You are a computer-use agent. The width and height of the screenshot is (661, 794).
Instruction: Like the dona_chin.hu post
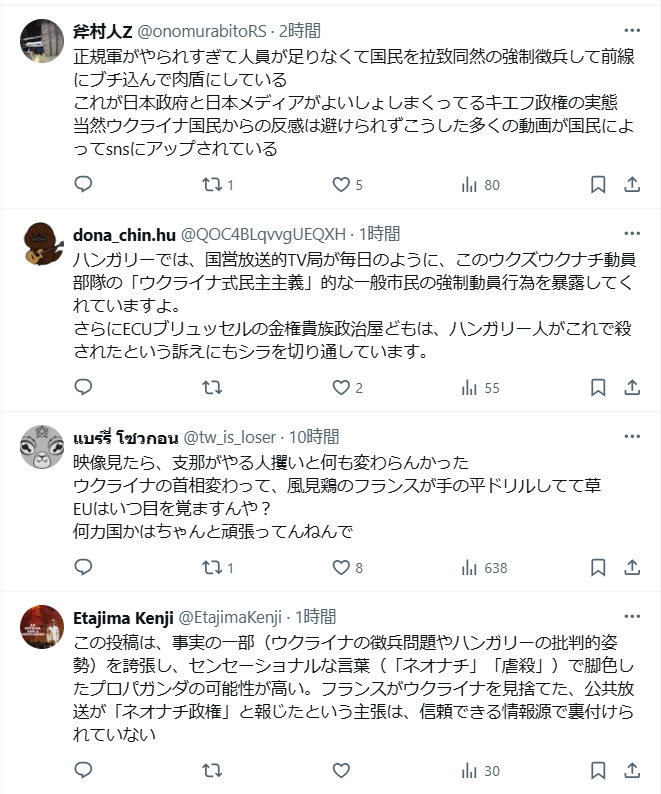click(341, 388)
